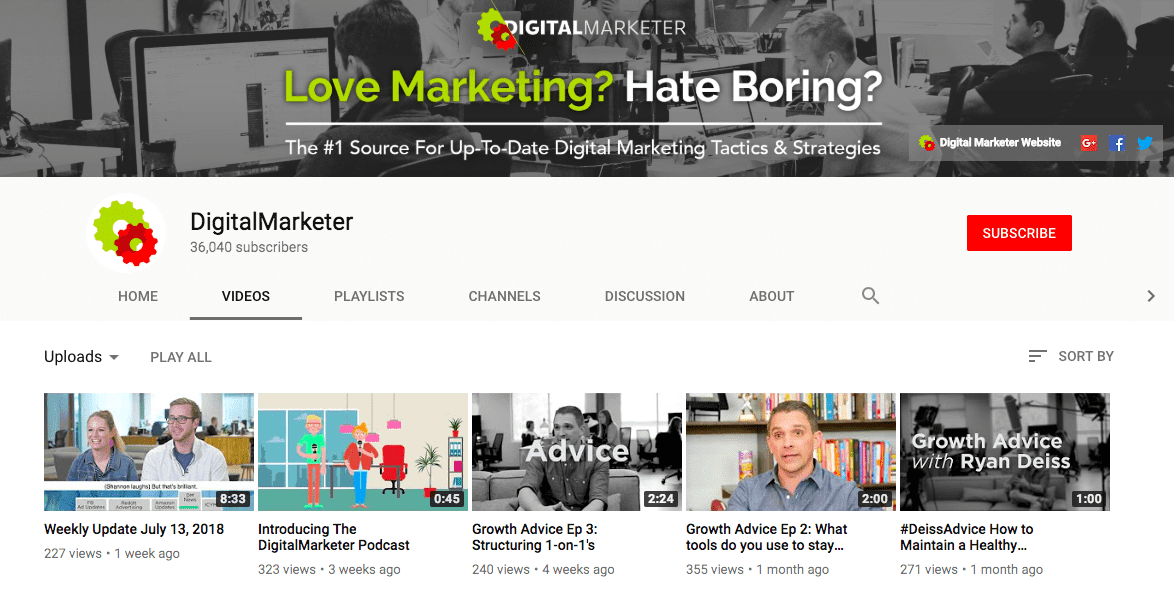Play the 2:24 Advice thumbnail
The height and width of the screenshot is (591, 1174).
577,452
